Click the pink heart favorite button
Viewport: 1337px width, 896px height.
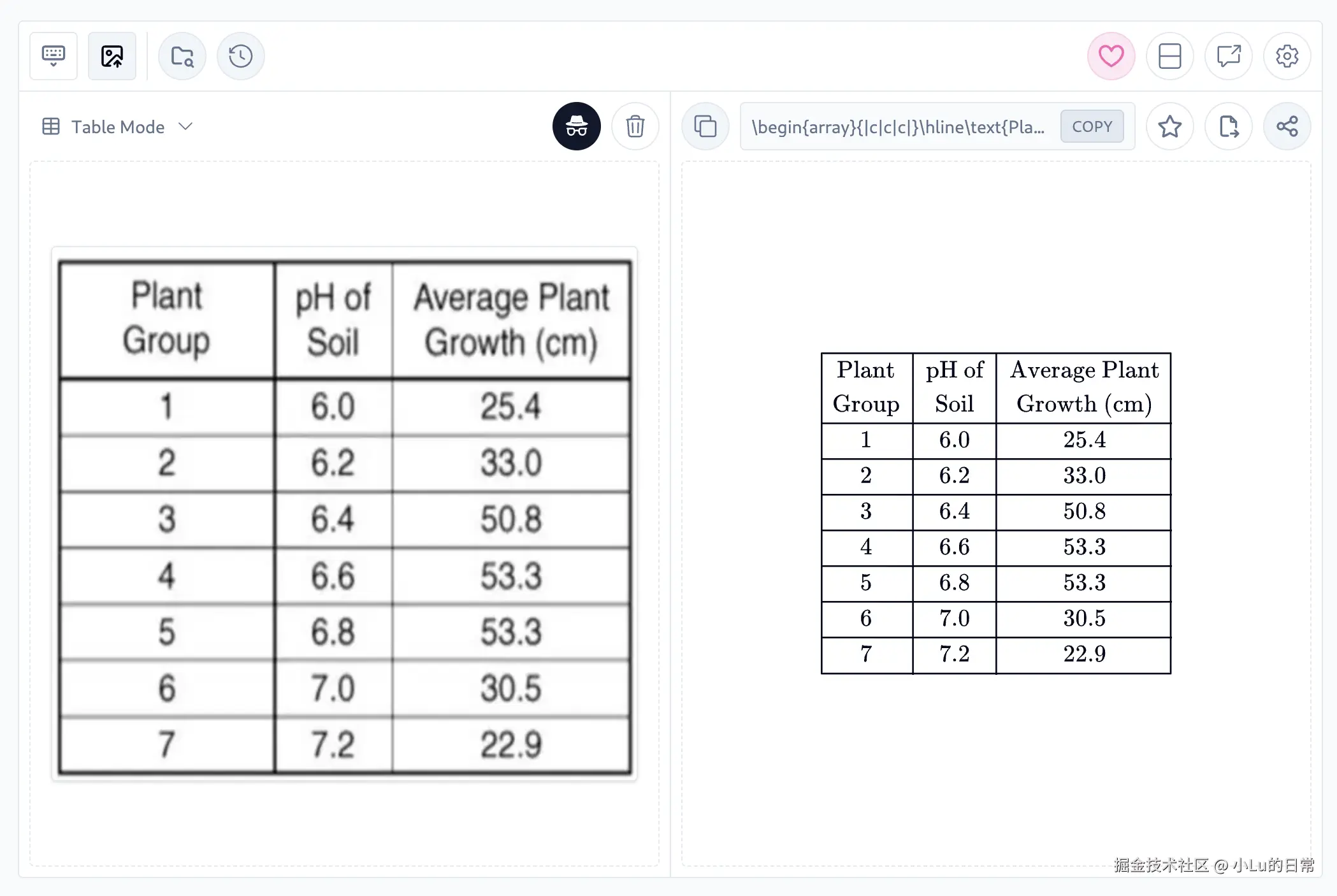pyautogui.click(x=1111, y=56)
